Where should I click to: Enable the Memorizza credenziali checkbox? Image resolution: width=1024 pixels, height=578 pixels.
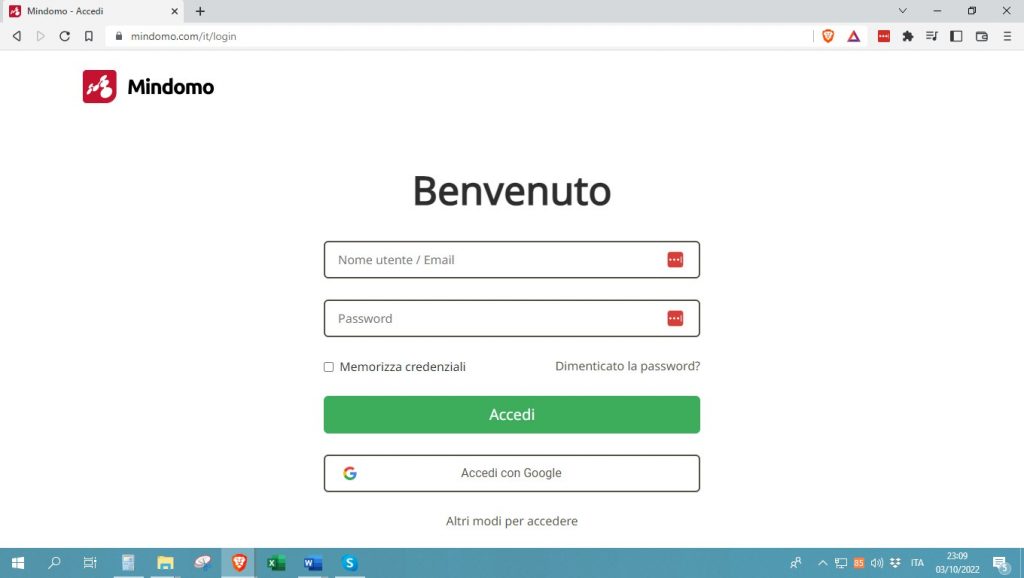(328, 367)
